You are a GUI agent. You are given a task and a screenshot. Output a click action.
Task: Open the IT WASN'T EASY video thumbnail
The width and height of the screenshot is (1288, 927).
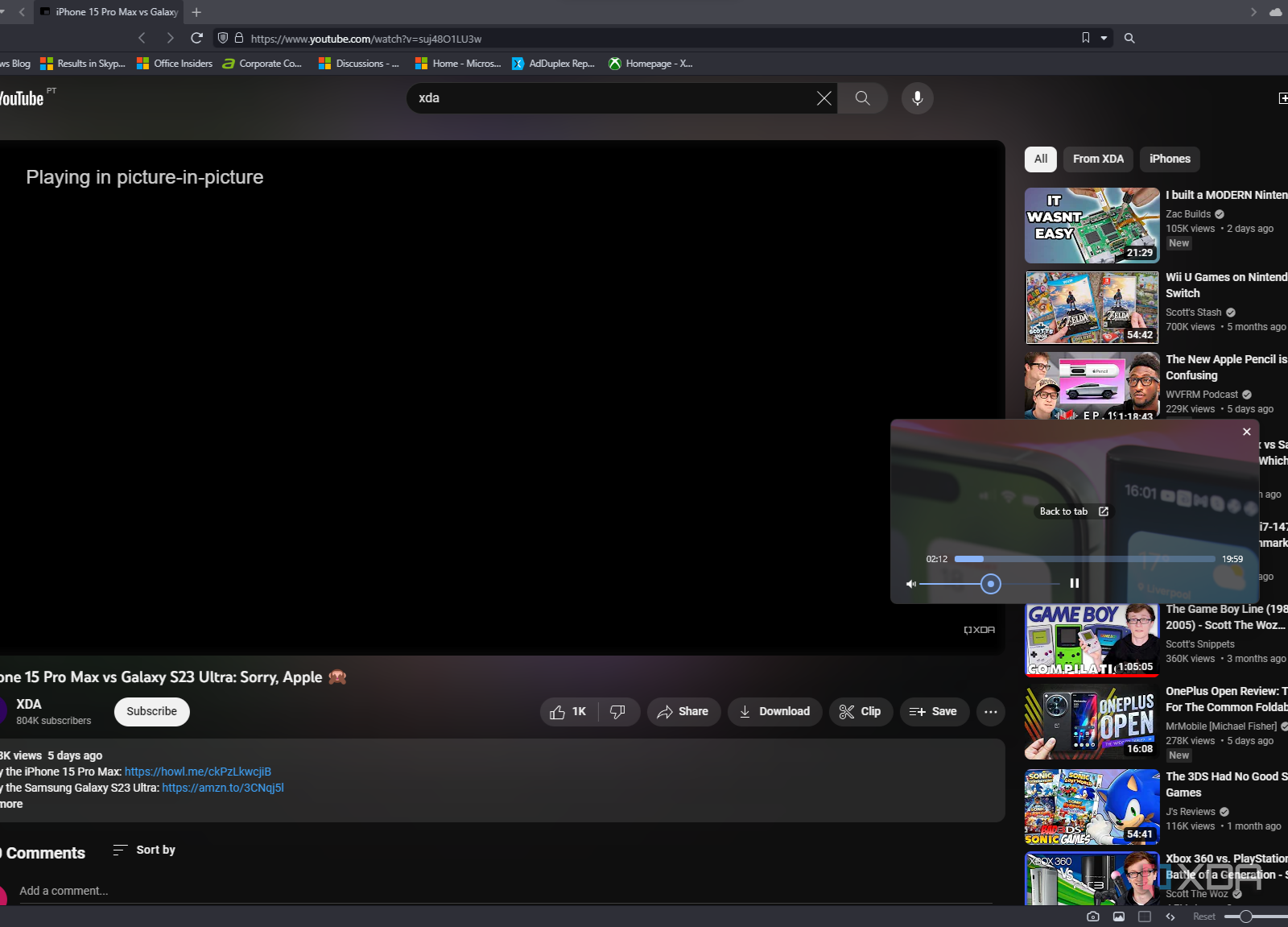pos(1092,226)
